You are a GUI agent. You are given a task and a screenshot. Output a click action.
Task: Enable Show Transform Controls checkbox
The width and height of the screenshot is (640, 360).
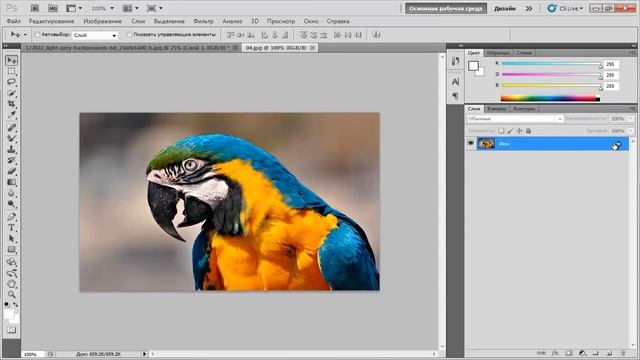click(129, 35)
